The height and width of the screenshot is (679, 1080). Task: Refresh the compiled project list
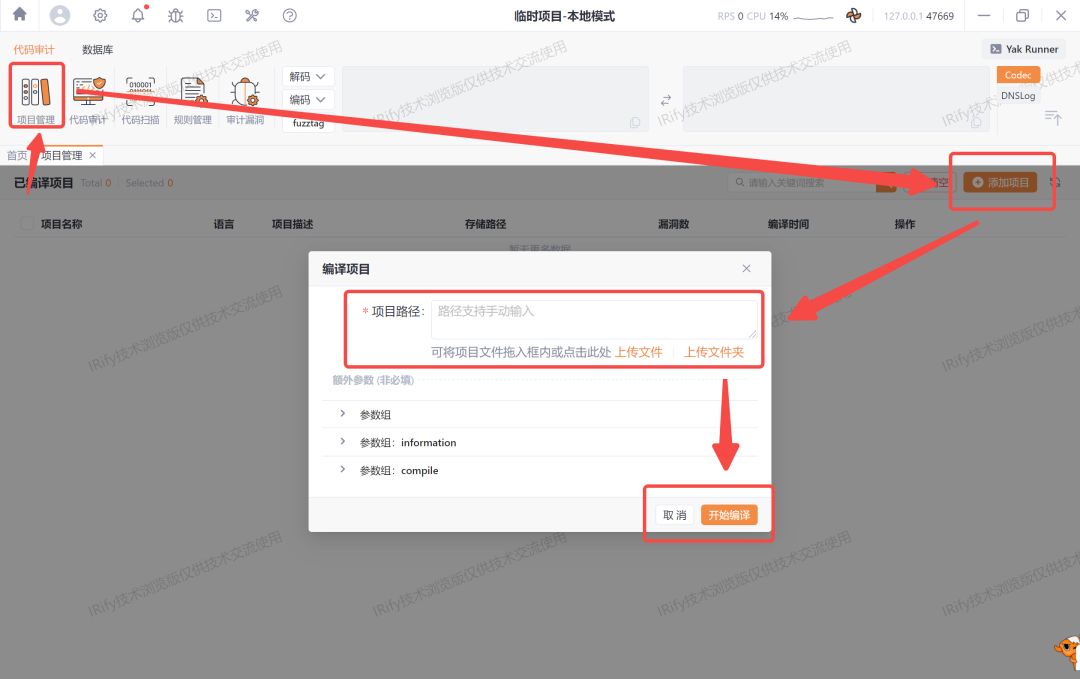[x=1055, y=182]
